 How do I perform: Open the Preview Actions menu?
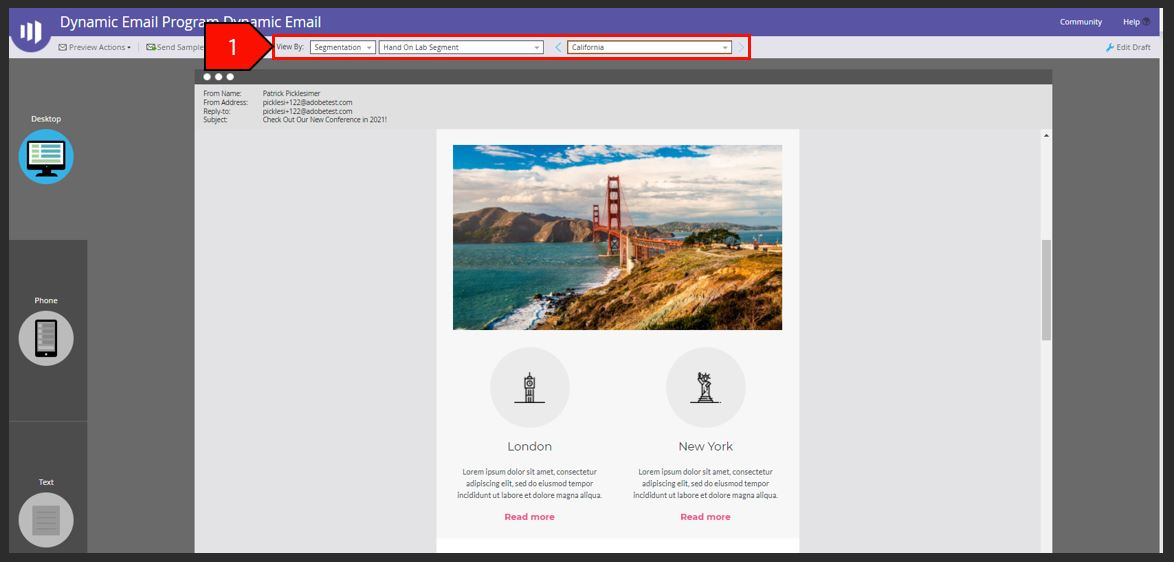click(x=94, y=47)
